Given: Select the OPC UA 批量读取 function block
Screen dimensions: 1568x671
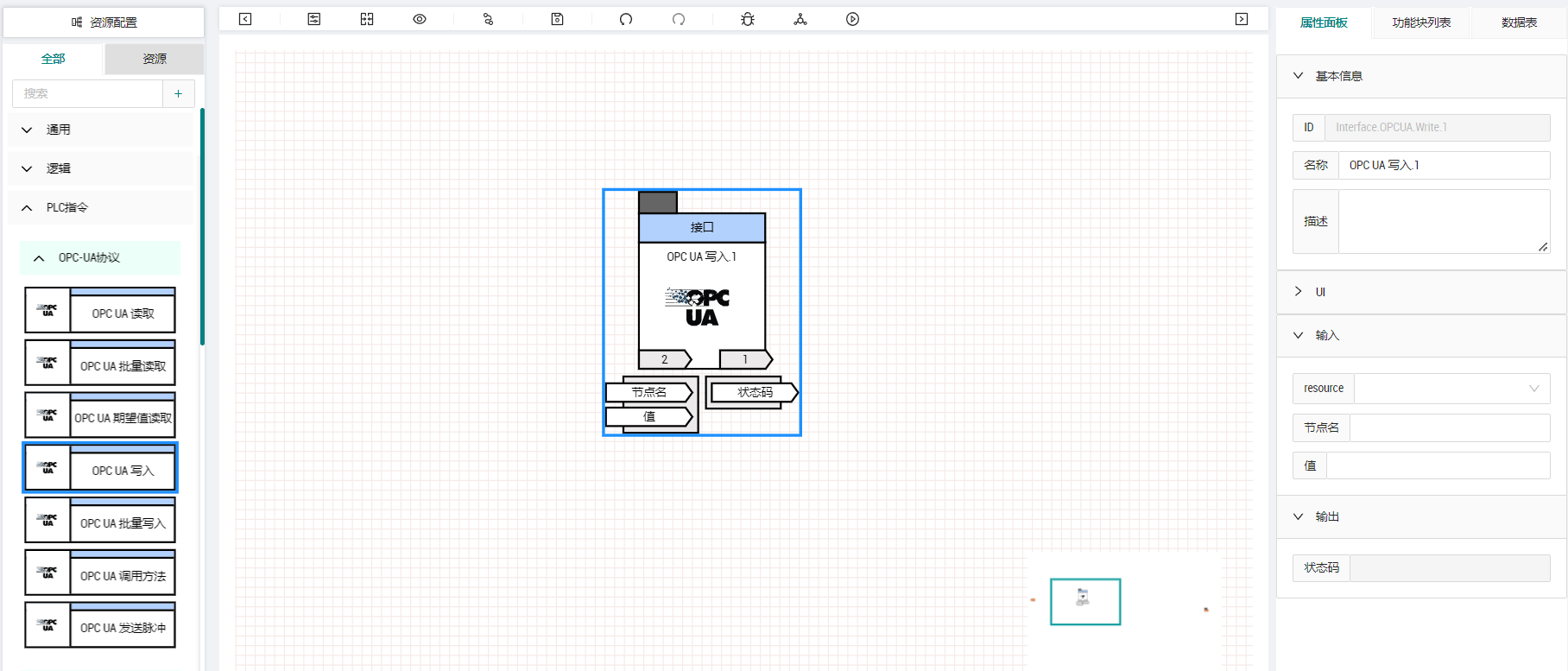Looking at the screenshot, I should (x=100, y=364).
